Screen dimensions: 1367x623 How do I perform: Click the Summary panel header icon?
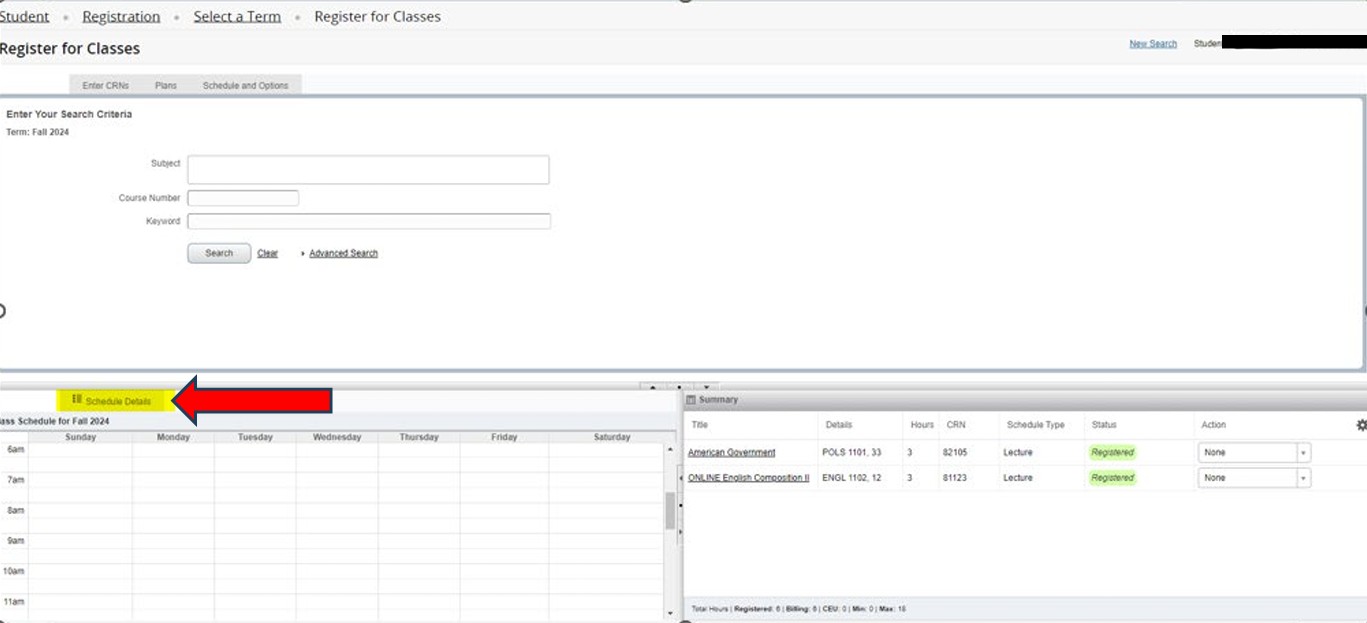[x=691, y=400]
